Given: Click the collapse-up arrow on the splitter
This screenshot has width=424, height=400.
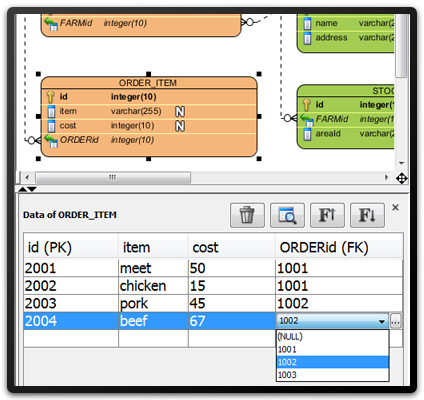Looking at the screenshot, I should point(22,189).
